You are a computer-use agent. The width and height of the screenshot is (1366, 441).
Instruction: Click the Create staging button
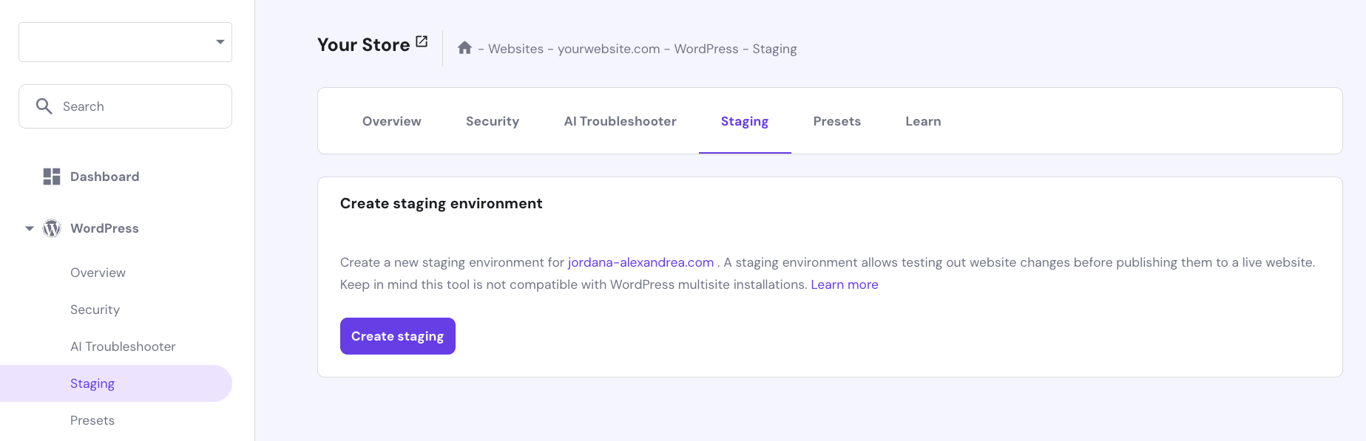(398, 336)
